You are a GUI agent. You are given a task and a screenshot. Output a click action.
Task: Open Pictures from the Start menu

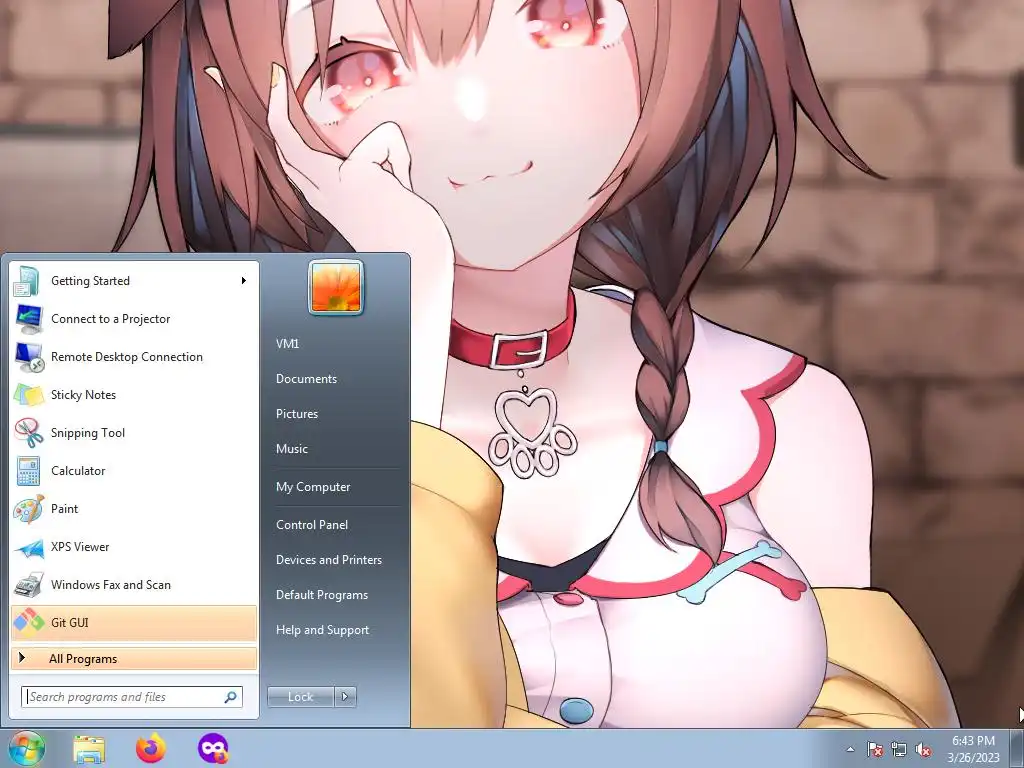[x=296, y=414]
